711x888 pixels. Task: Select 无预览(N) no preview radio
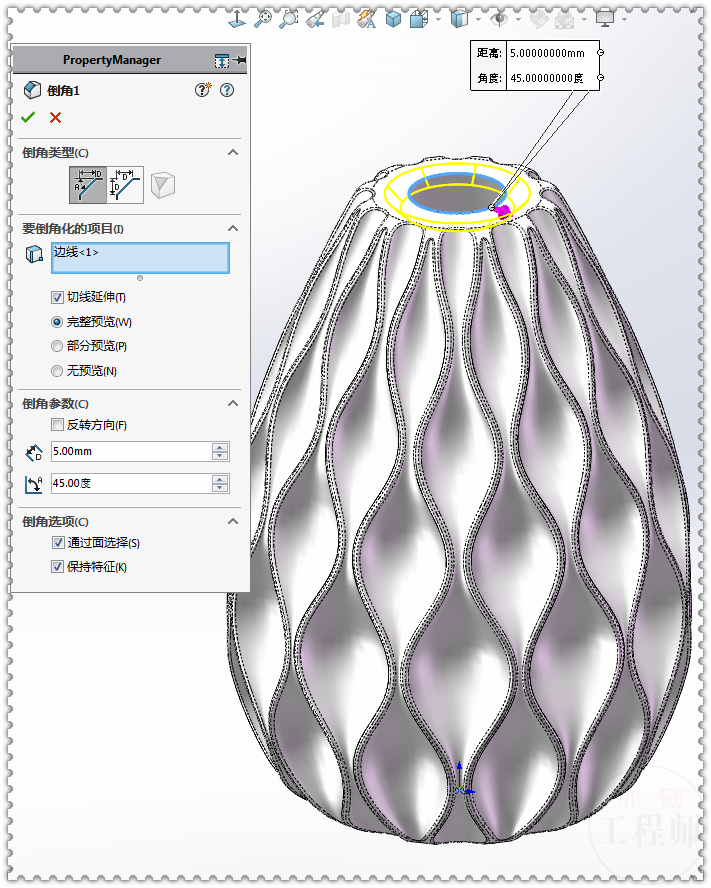57,371
